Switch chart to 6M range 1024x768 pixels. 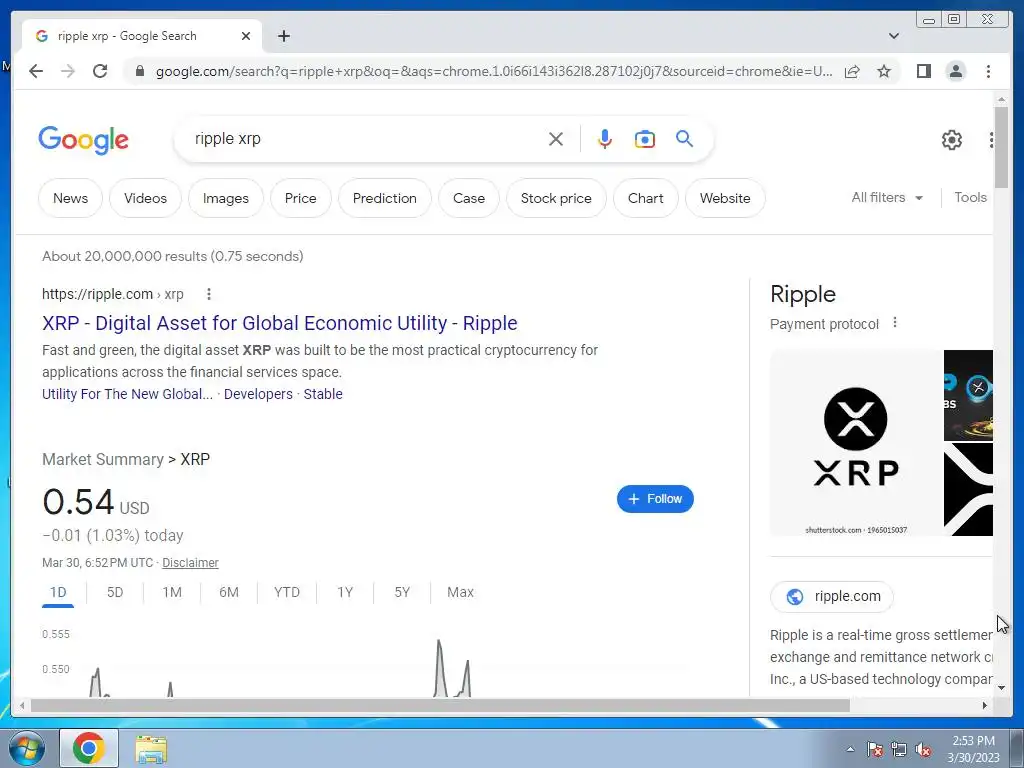pos(229,592)
